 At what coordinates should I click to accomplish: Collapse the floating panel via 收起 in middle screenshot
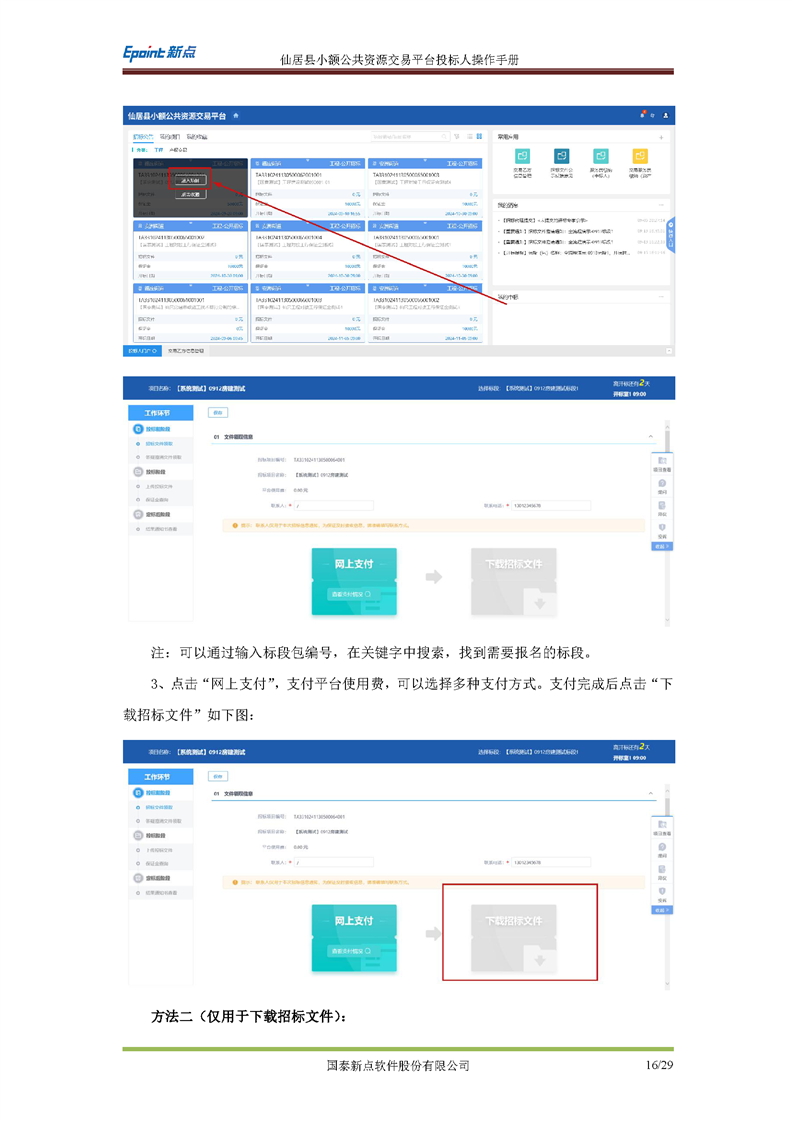(x=662, y=546)
